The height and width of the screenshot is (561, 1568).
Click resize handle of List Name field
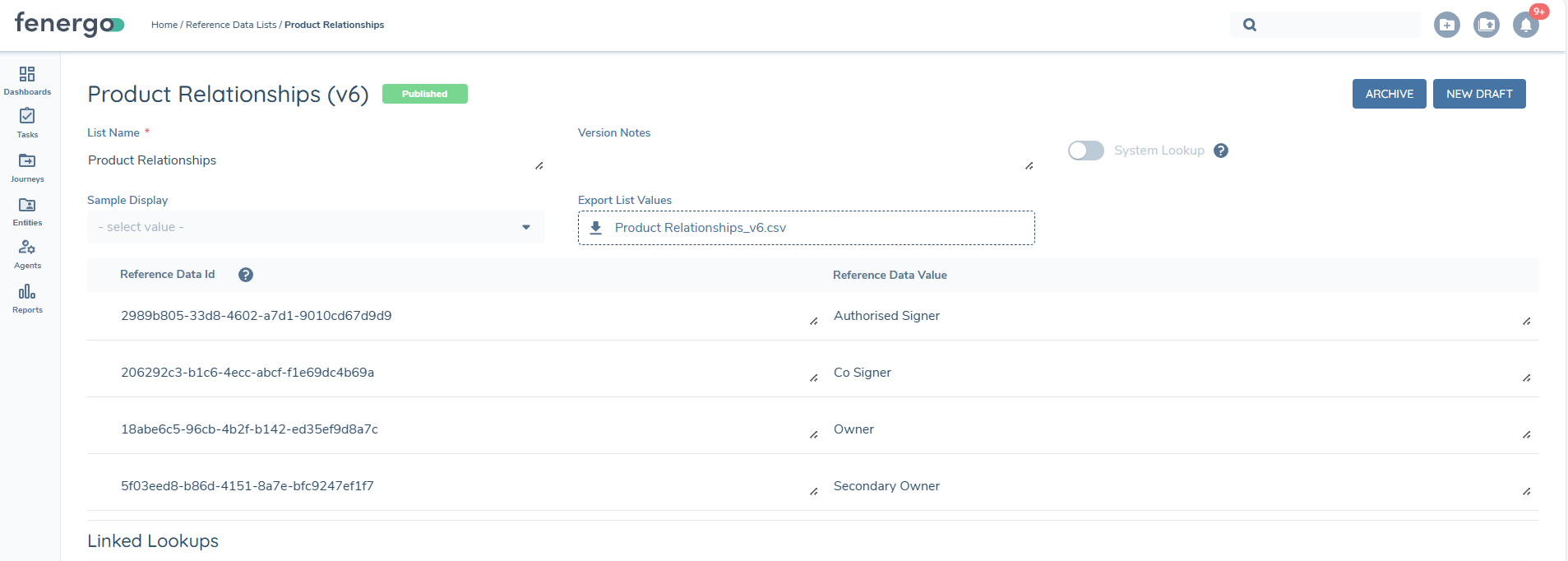(539, 166)
